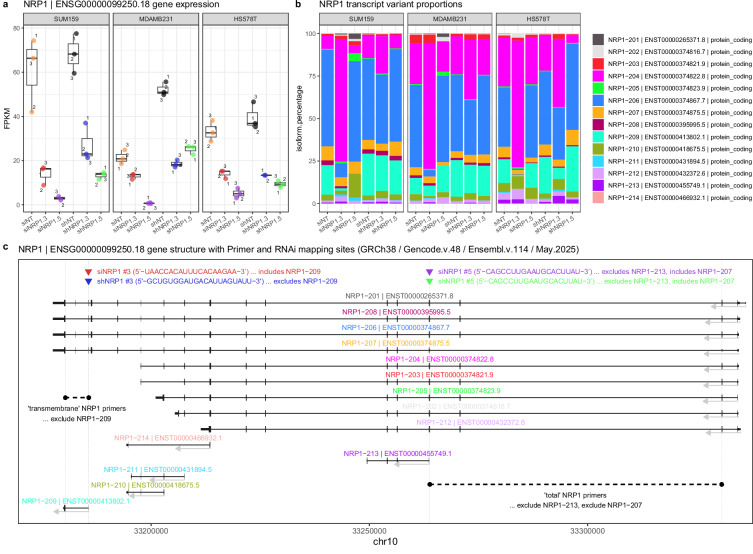This screenshot has width=753, height=554.
Task: Select the HS578T facet header in panel a
Action: [x=245, y=19]
